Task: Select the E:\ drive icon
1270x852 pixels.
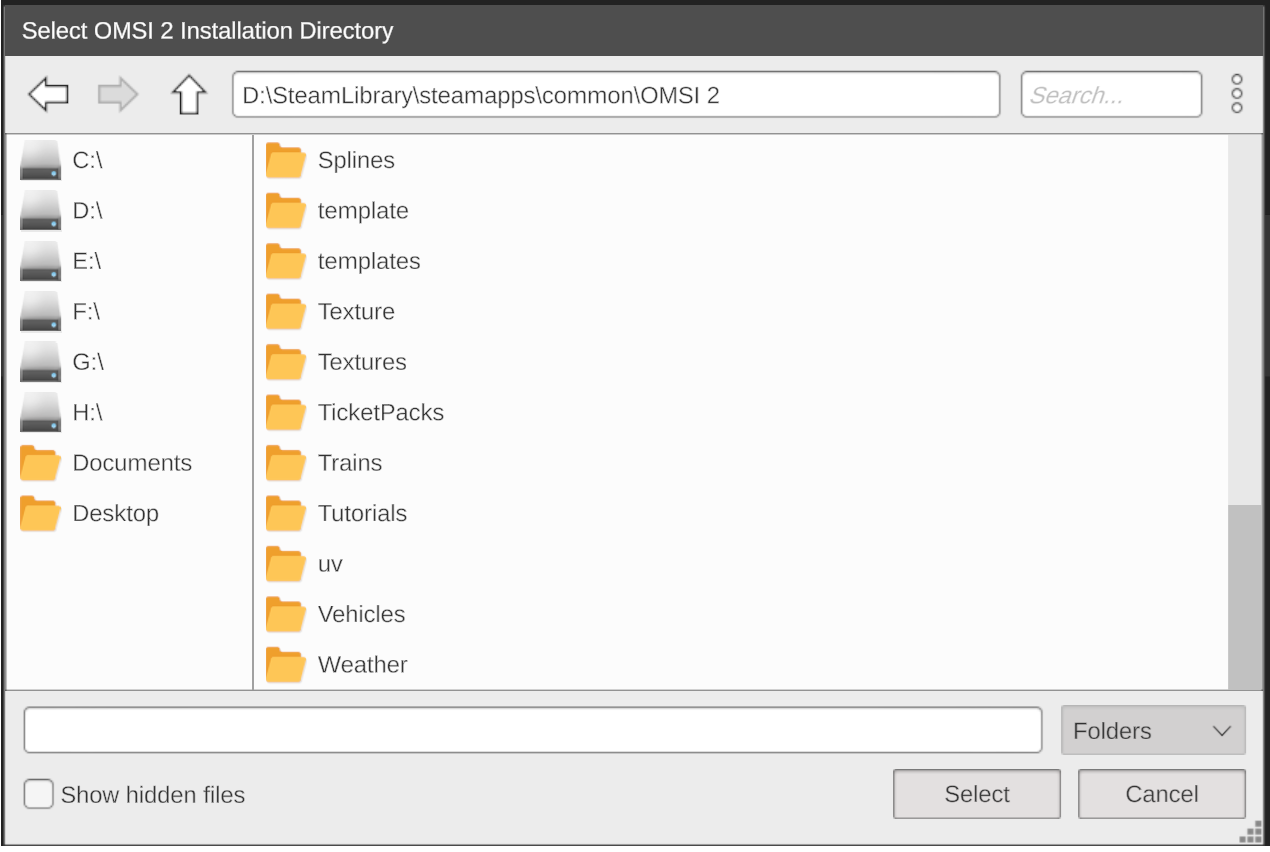Action: [41, 261]
